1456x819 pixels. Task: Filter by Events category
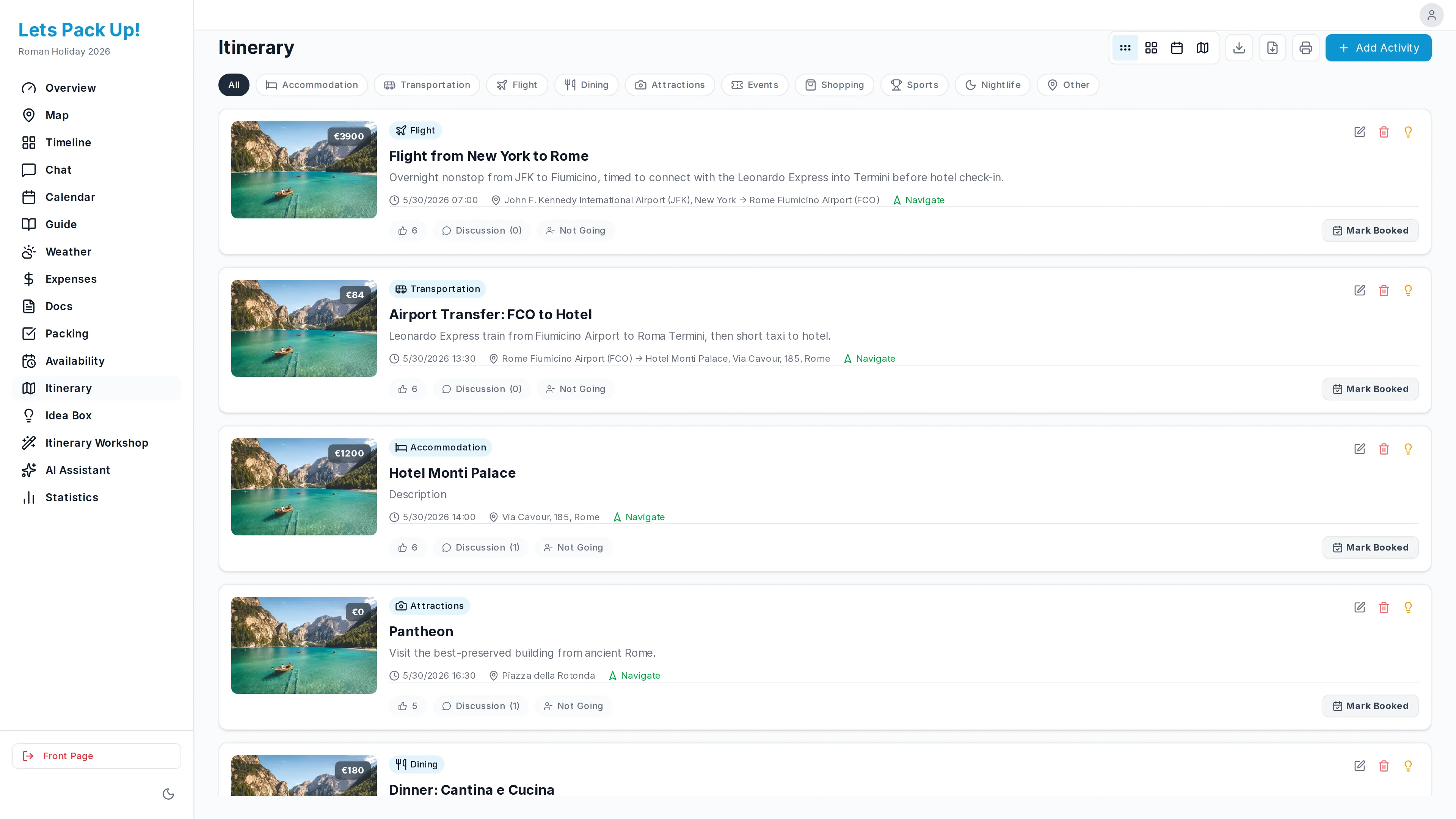pyautogui.click(x=755, y=85)
